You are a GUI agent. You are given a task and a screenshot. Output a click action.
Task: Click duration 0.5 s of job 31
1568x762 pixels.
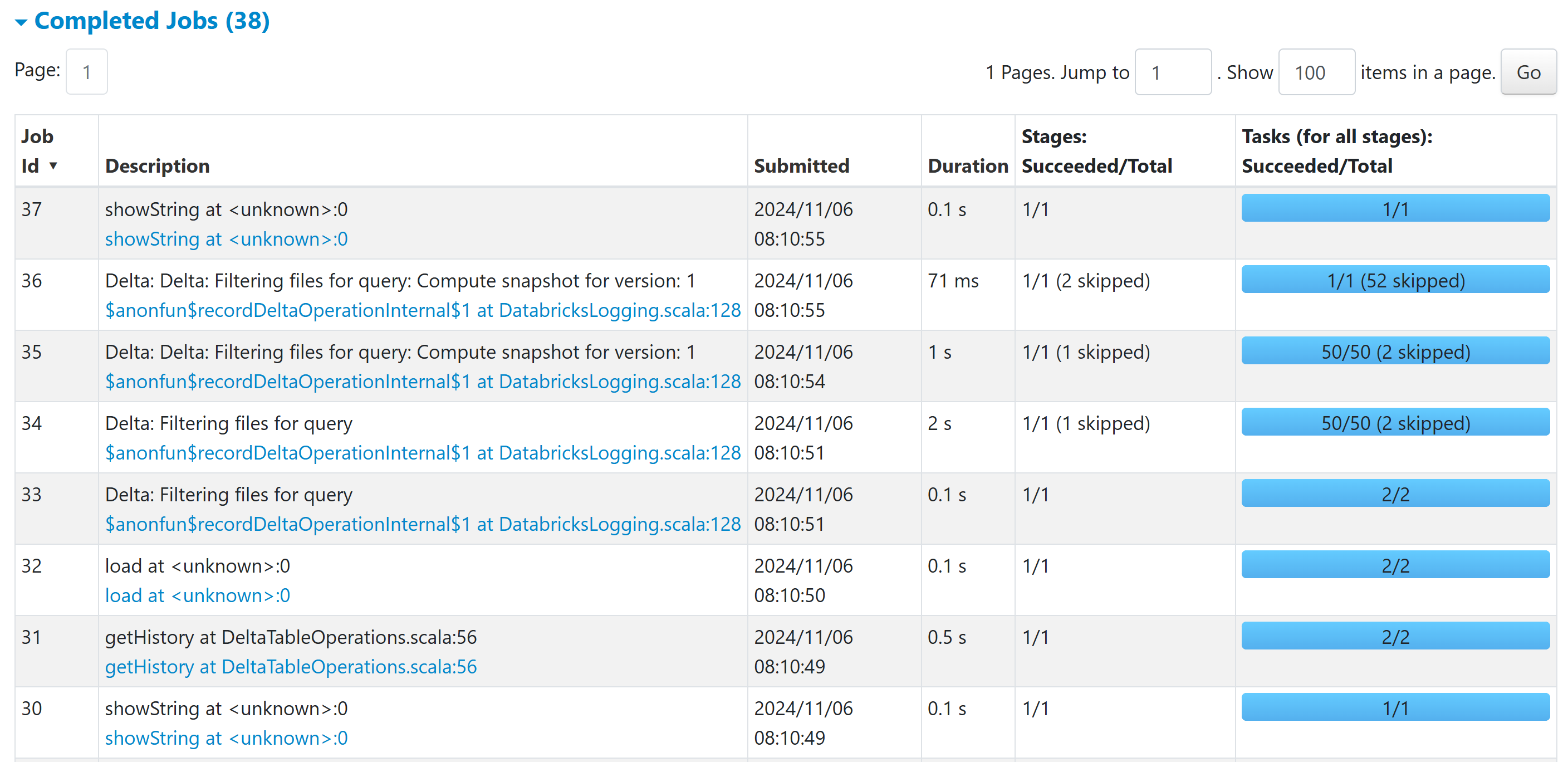[947, 637]
